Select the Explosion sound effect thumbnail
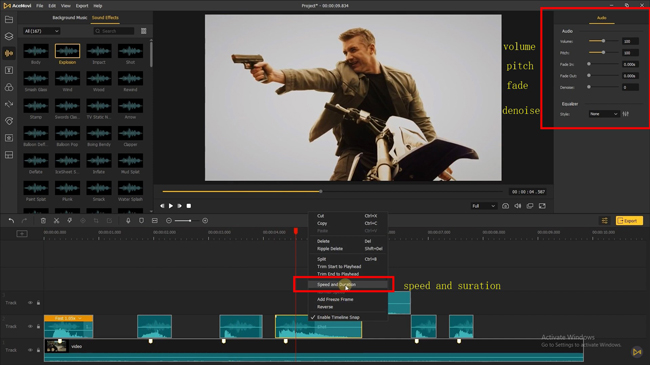 point(67,51)
